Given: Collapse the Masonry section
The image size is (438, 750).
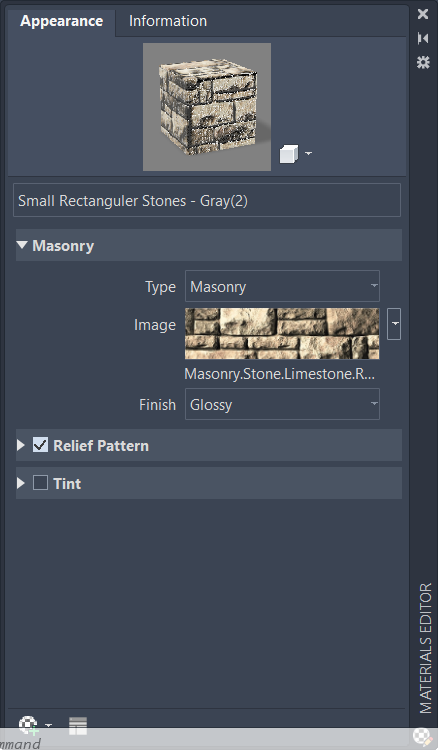Looking at the screenshot, I should (x=22, y=245).
